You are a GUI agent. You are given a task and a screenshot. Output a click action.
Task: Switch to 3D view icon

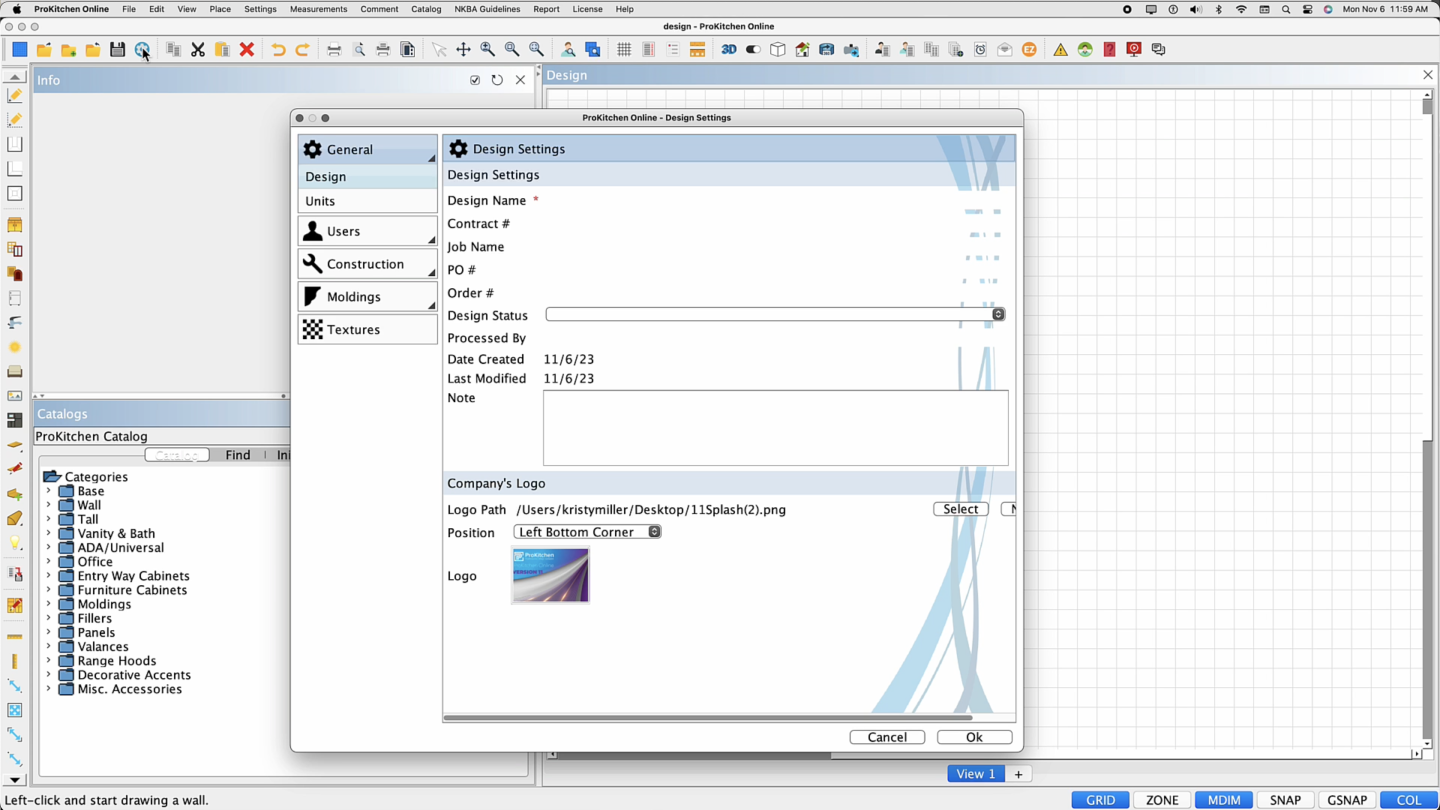point(729,49)
